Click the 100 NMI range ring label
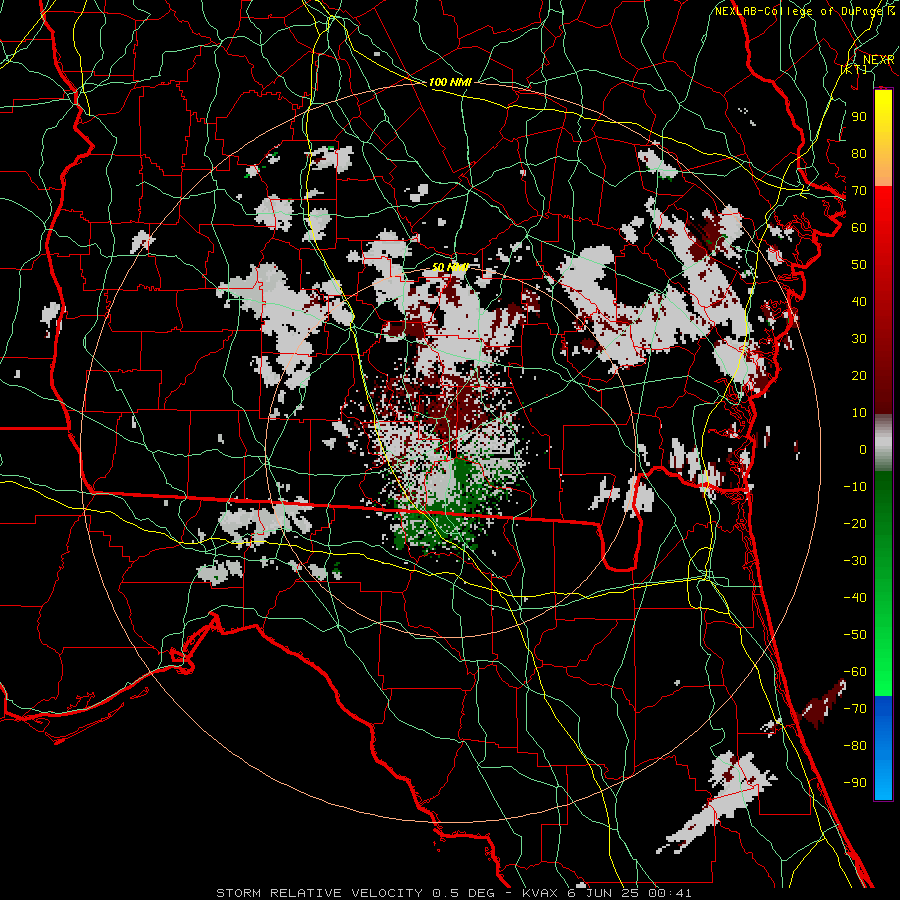900x900 pixels. [450, 82]
